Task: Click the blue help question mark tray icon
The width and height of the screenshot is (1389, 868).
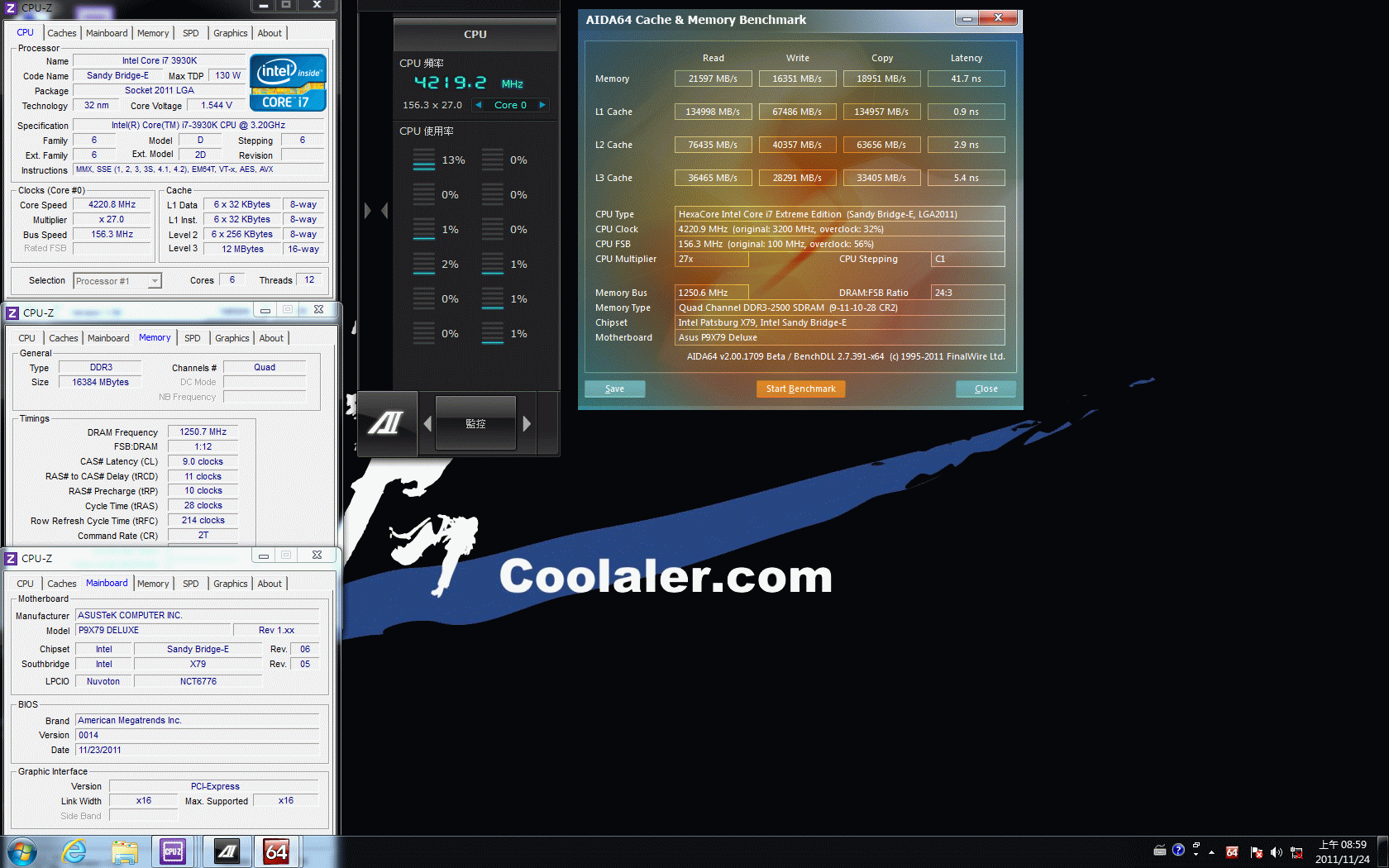Action: click(1178, 850)
